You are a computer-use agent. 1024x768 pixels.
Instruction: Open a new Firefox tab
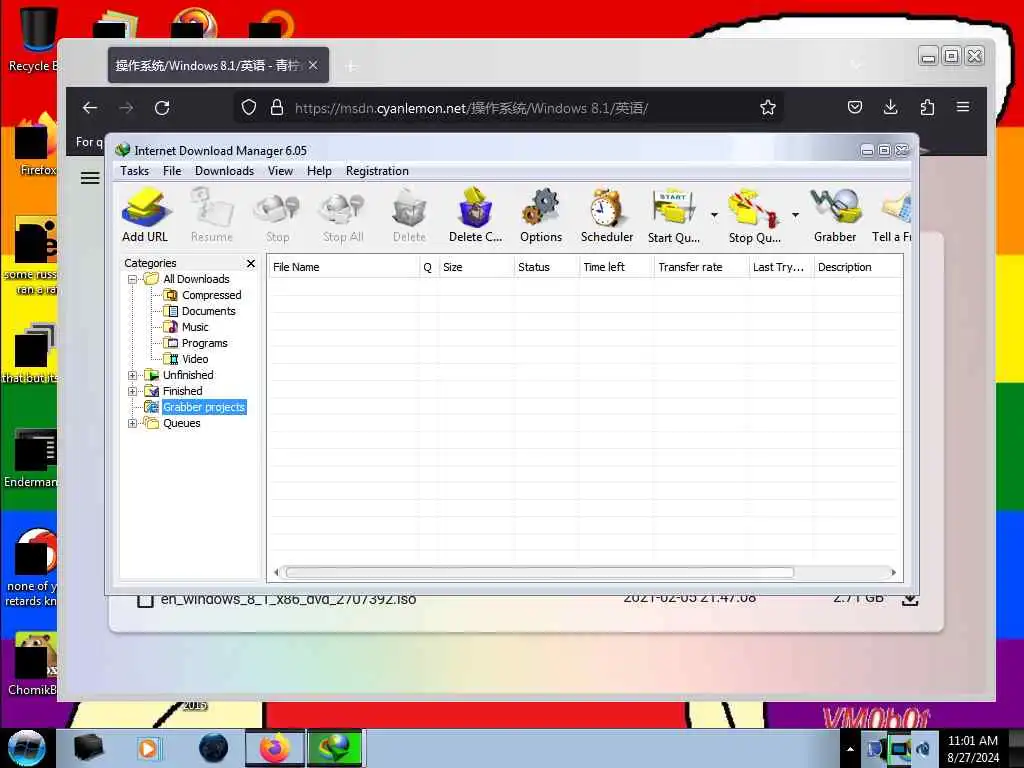pos(351,66)
